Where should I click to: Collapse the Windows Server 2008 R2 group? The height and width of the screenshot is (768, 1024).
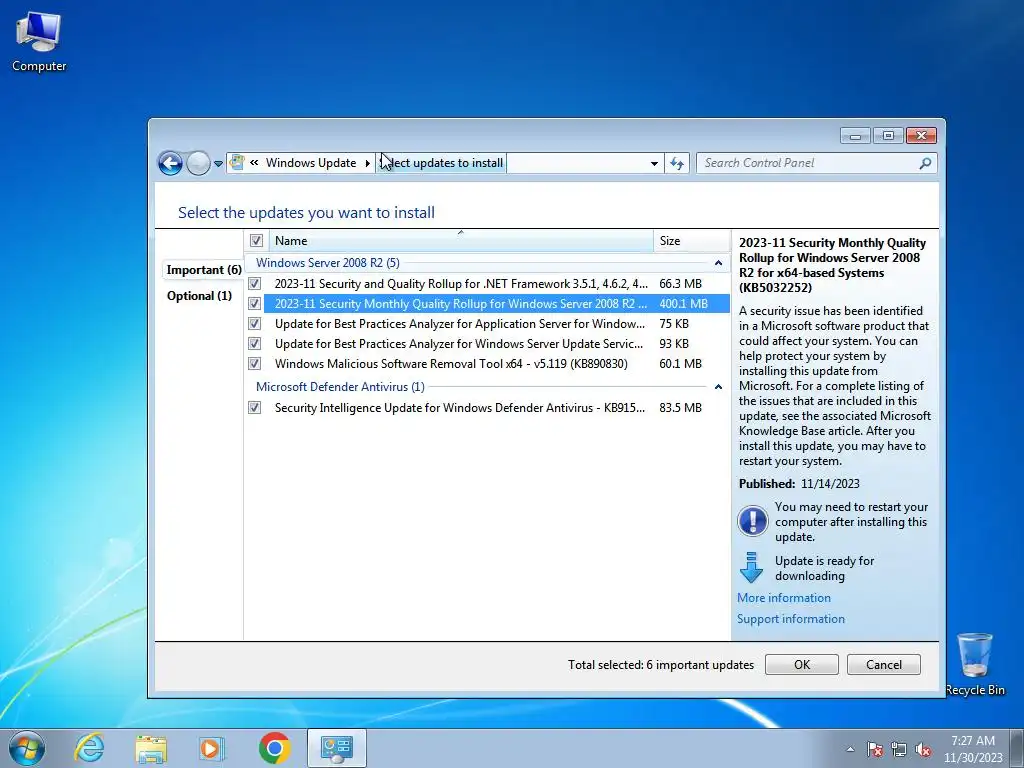(718, 263)
